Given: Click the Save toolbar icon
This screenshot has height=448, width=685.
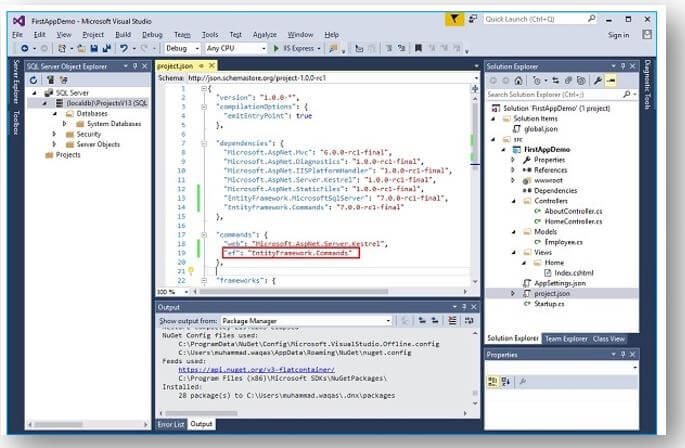Looking at the screenshot, I should tap(94, 48).
